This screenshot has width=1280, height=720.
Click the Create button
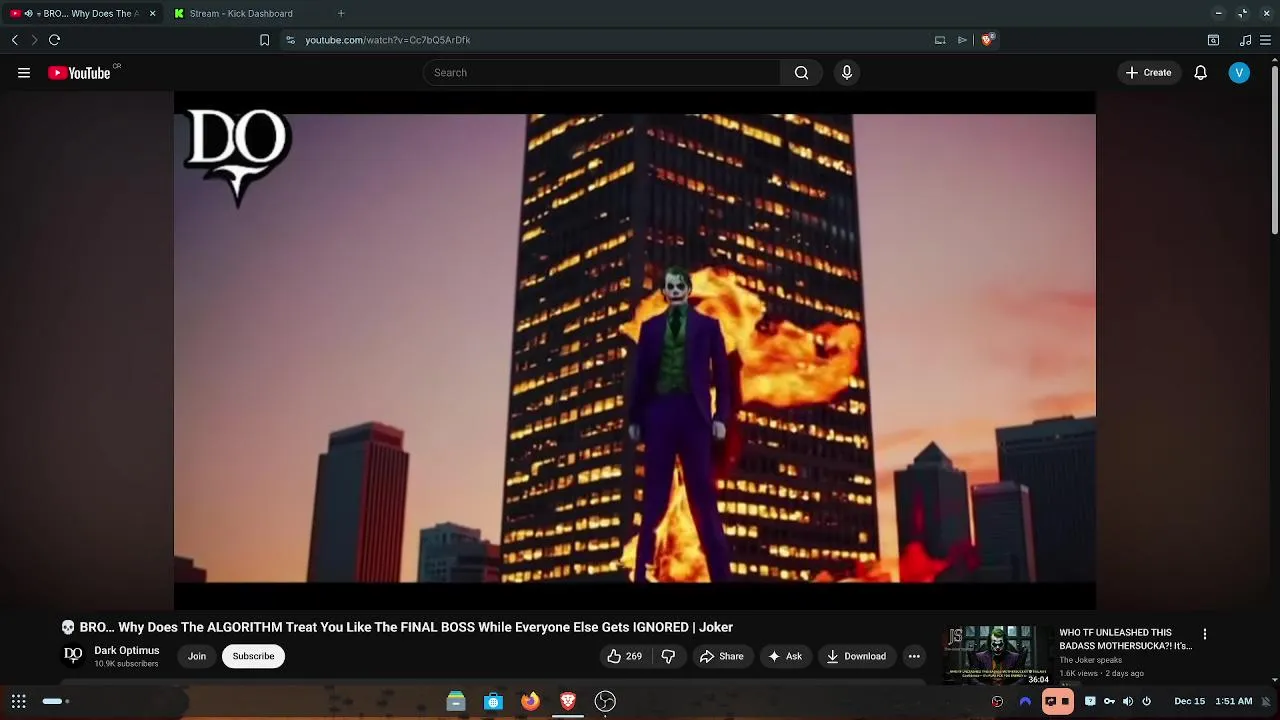[x=1148, y=72]
